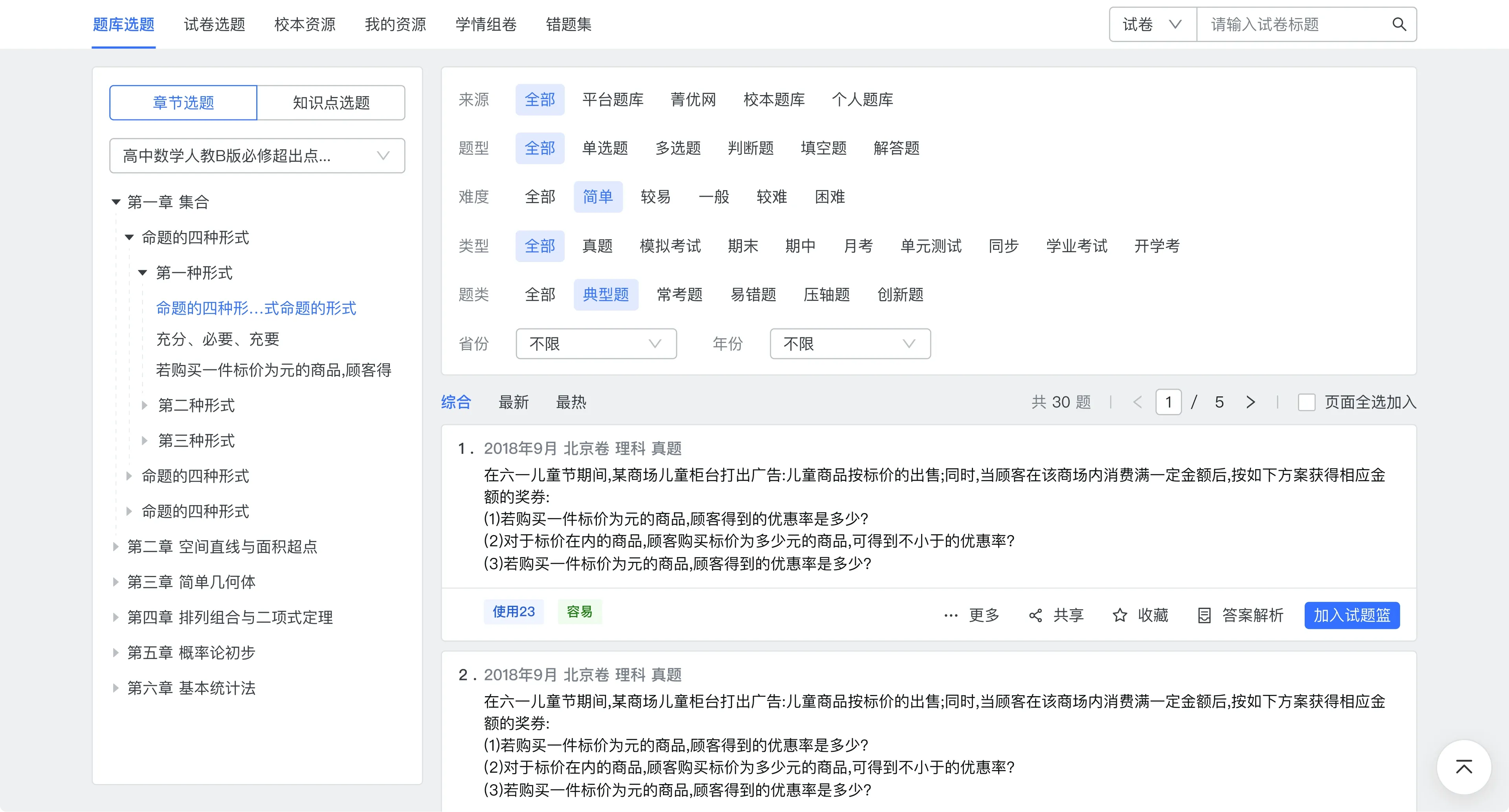The width and height of the screenshot is (1509, 812).
Task: Click the share icon on question 1
Action: (x=1035, y=615)
